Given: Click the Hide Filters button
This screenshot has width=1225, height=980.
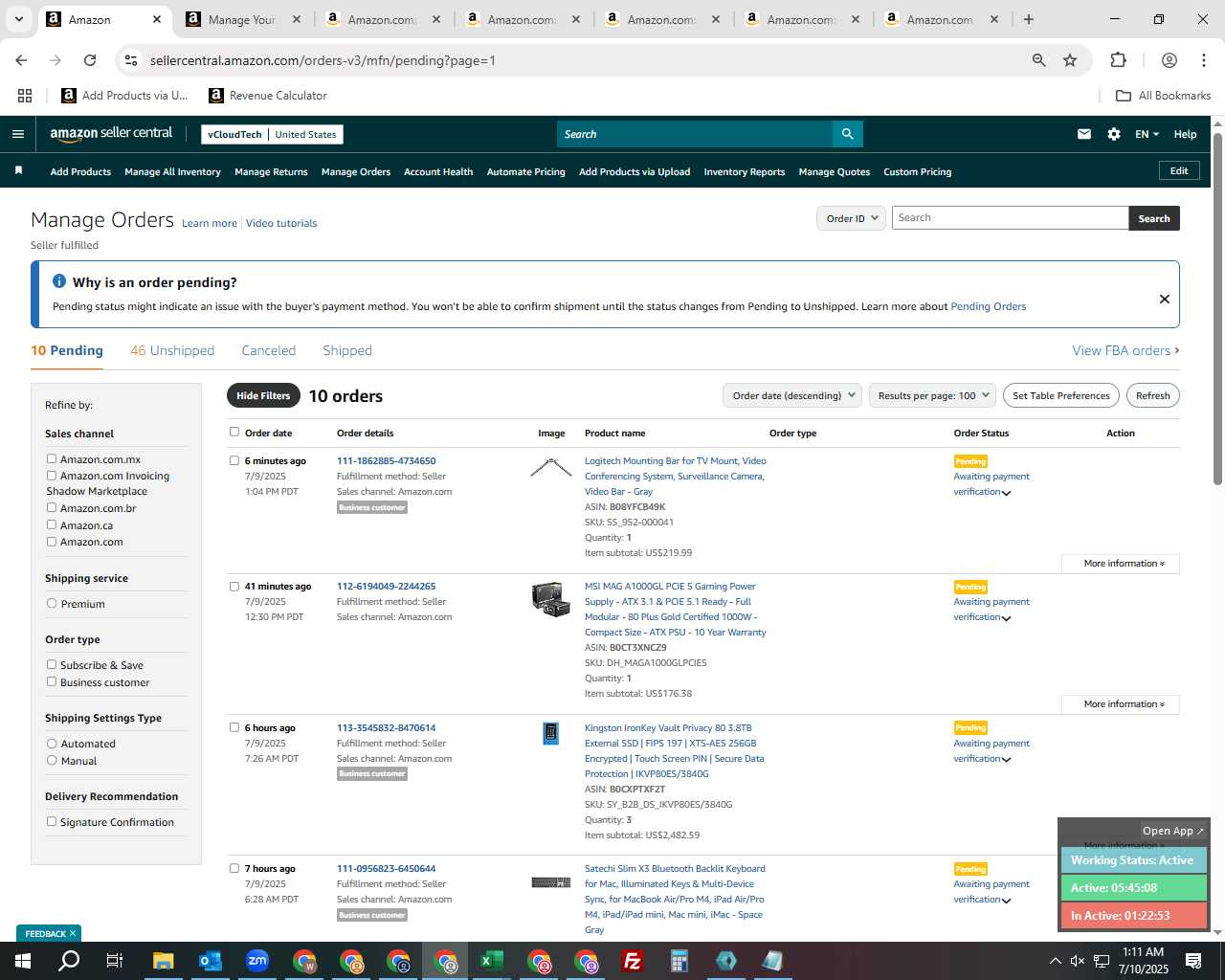Looking at the screenshot, I should (263, 395).
